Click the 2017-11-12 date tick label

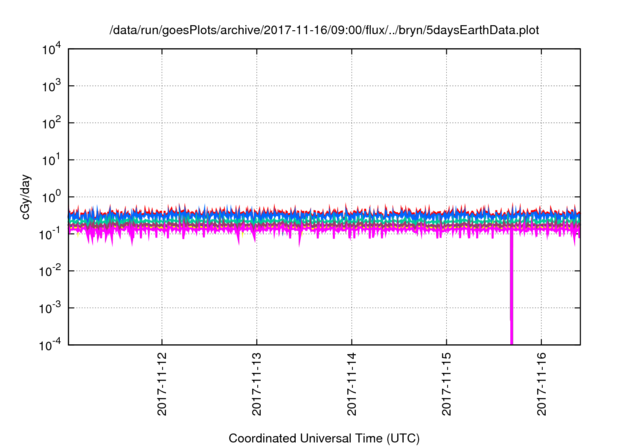coord(162,384)
